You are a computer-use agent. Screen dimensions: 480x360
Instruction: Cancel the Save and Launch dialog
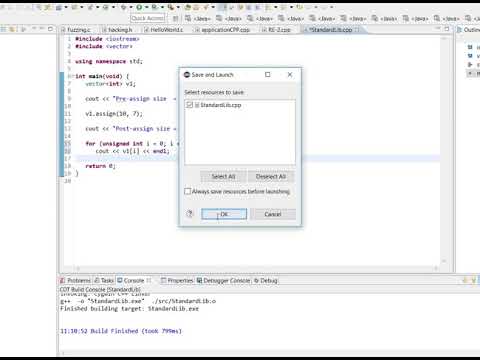click(273, 214)
